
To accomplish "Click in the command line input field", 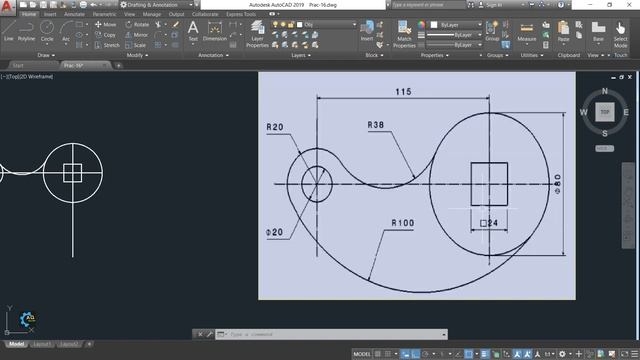I will 331,334.
